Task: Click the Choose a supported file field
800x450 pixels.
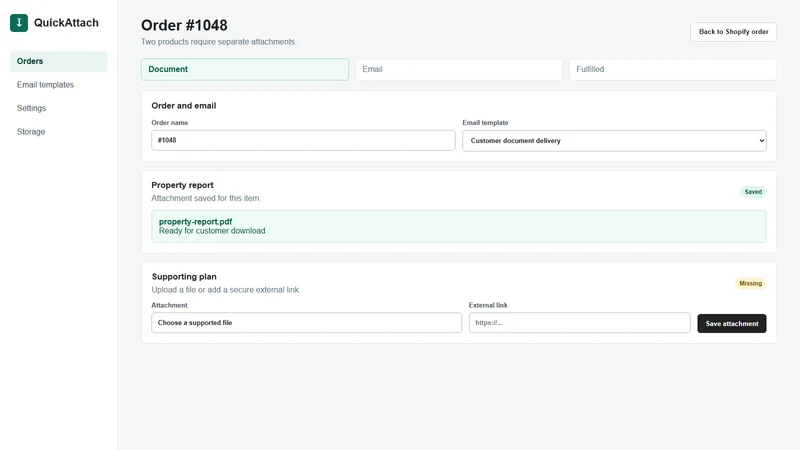Action: pyautogui.click(x=306, y=323)
